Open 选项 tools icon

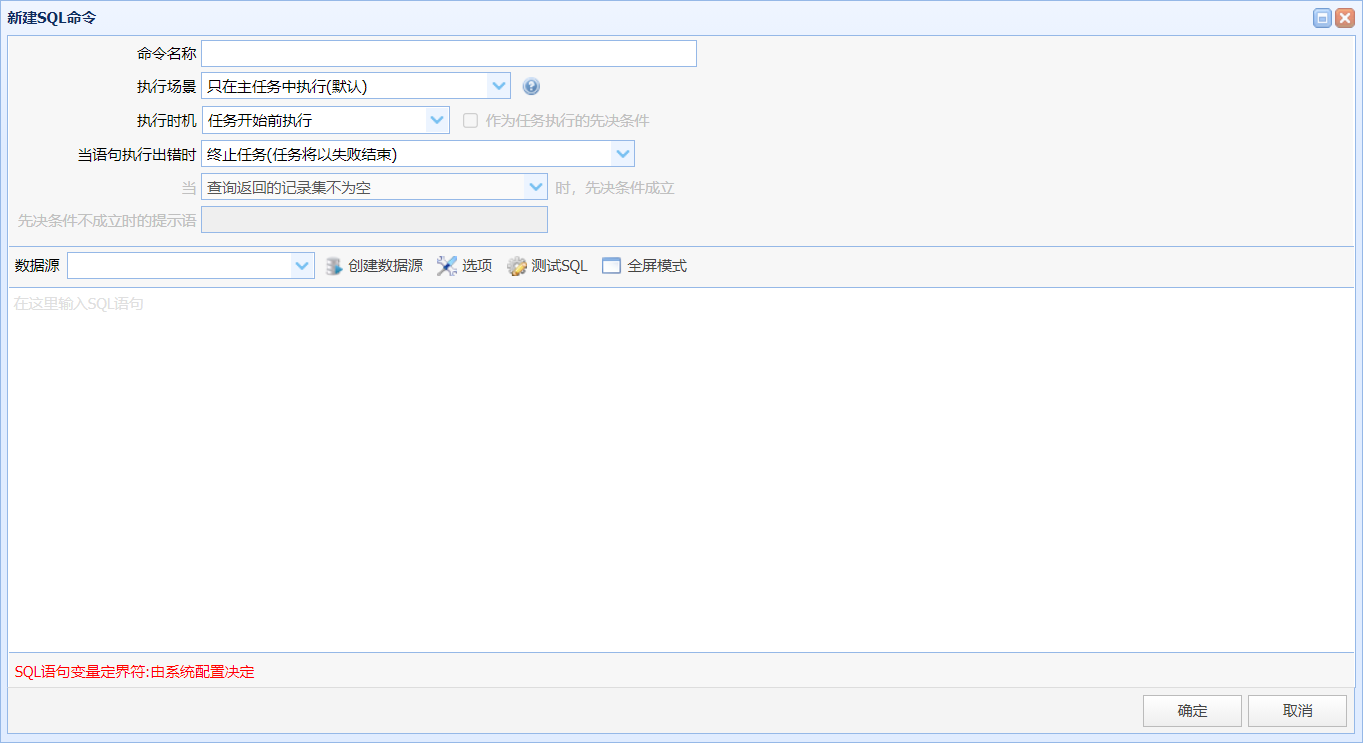tap(447, 266)
